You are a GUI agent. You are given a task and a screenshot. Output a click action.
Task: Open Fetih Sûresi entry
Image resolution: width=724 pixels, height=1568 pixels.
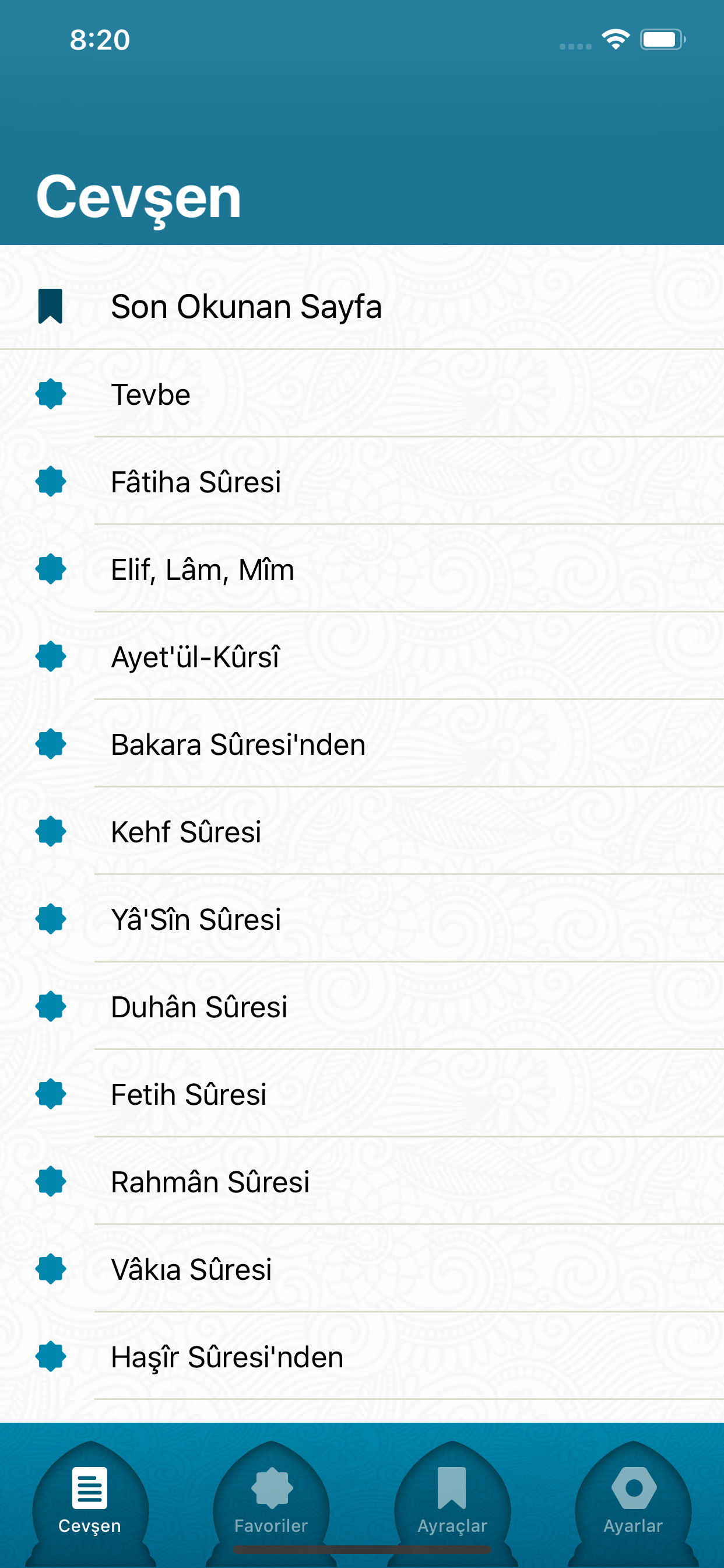click(362, 1094)
